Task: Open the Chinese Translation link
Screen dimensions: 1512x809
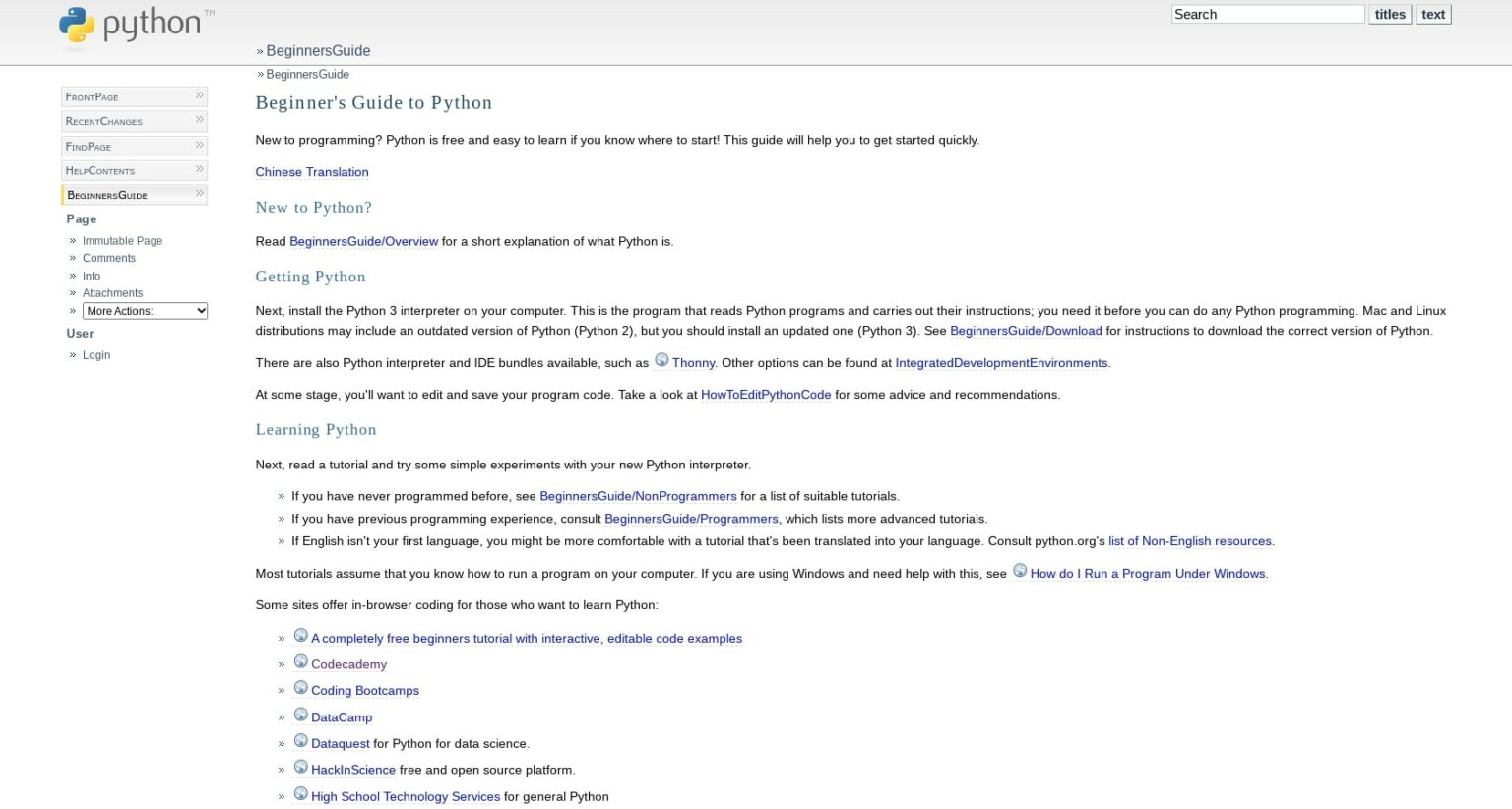Action: (x=312, y=172)
